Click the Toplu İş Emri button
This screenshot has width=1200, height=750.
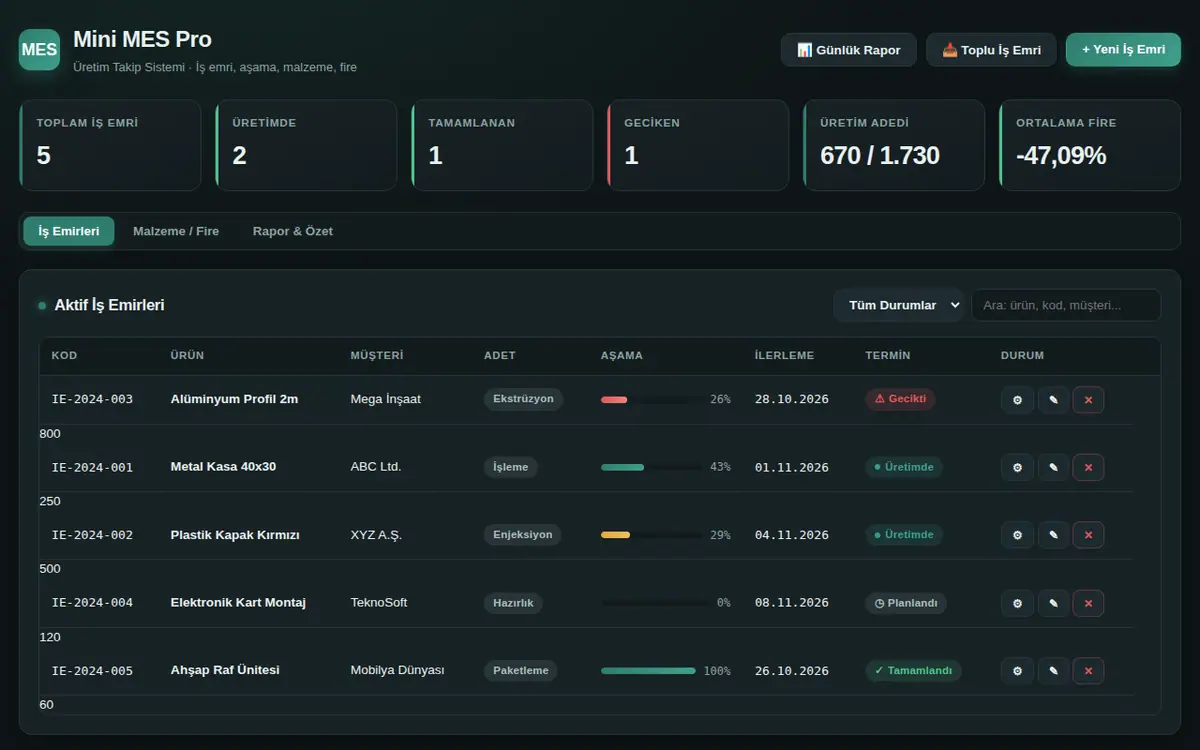coord(991,50)
